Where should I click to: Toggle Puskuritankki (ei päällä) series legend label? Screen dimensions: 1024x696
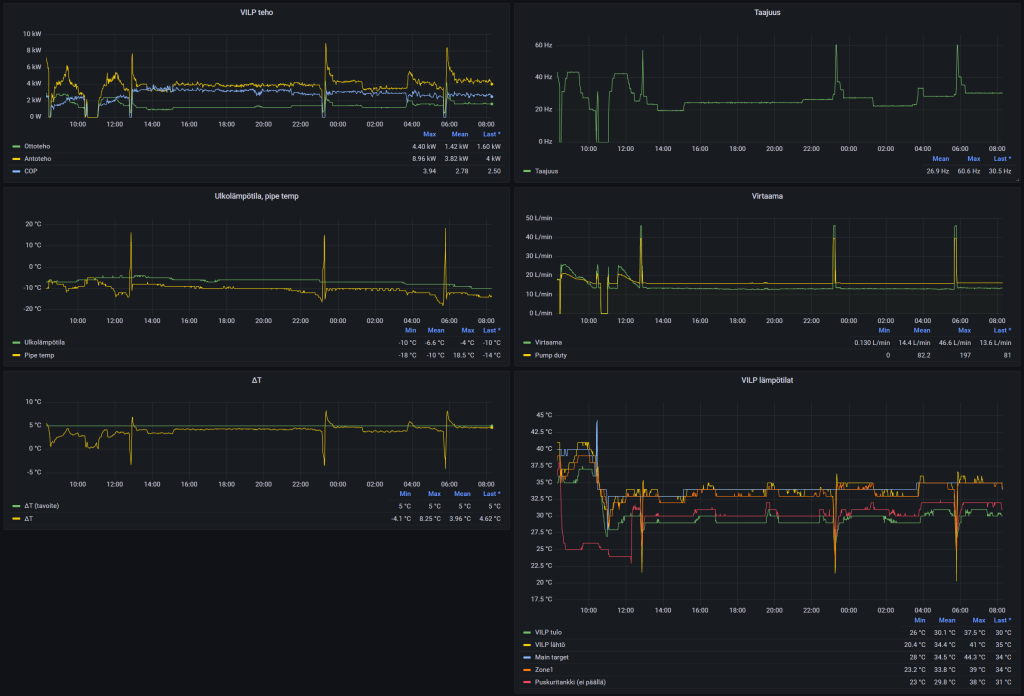point(572,682)
